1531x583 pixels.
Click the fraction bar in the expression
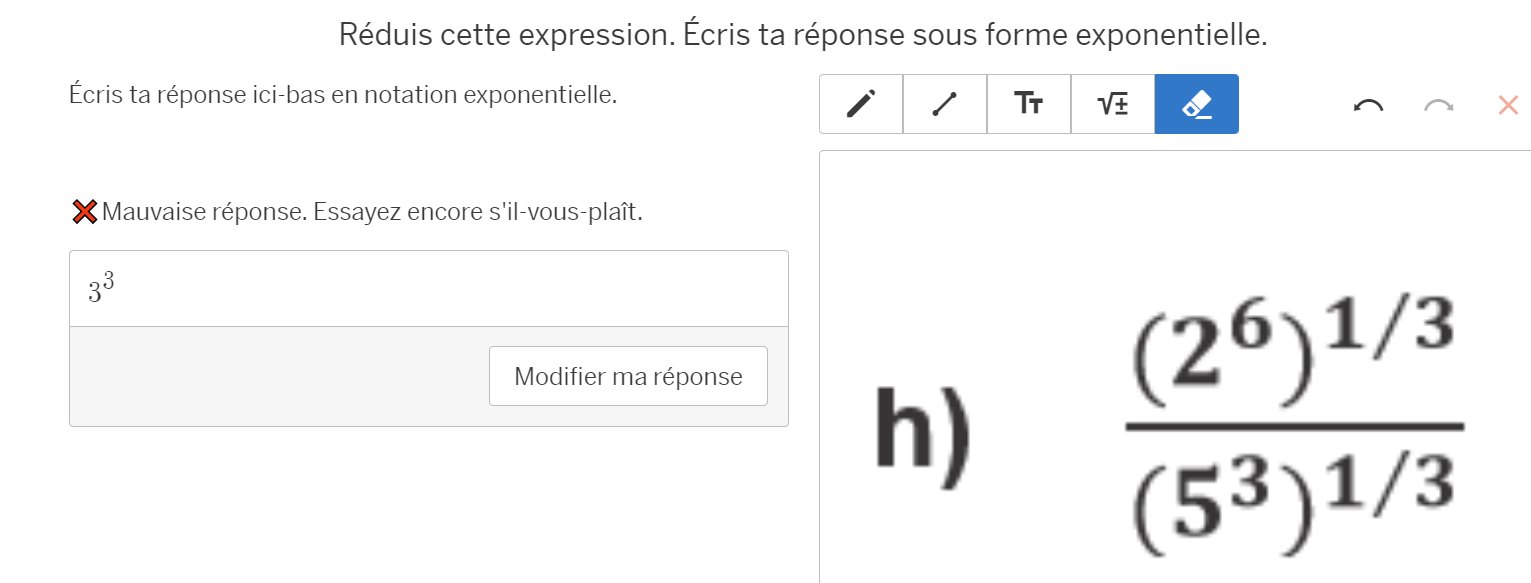[x=1294, y=426]
